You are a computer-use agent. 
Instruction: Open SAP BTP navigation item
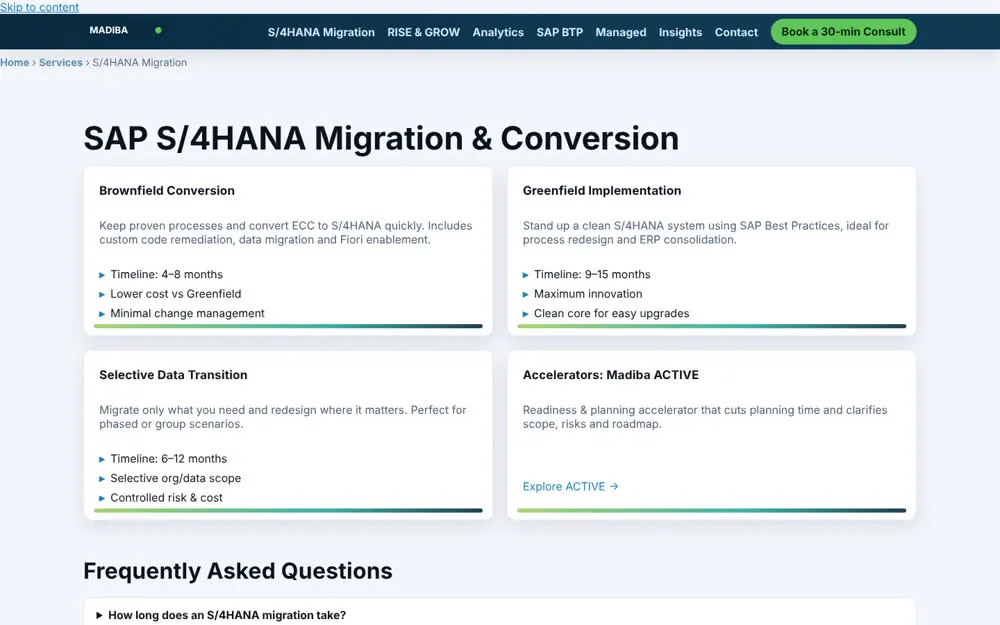[559, 32]
